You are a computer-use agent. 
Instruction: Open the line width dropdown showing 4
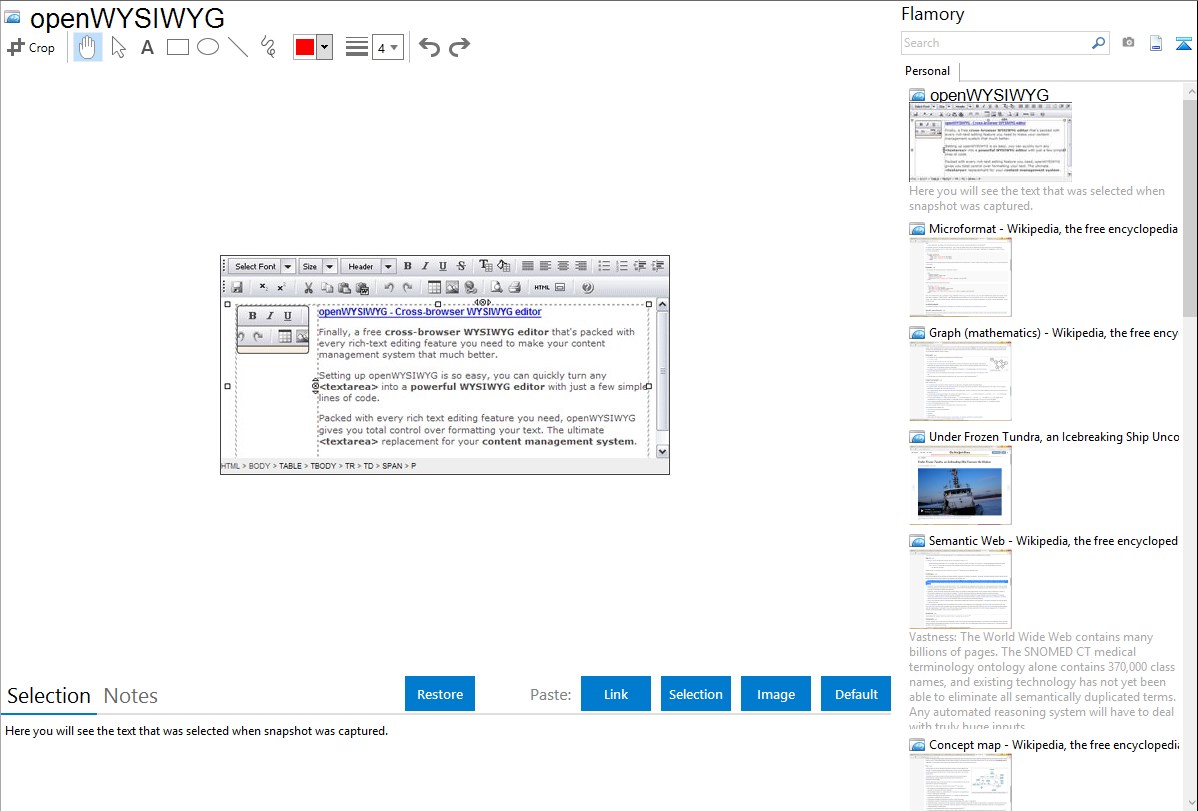tap(388, 47)
